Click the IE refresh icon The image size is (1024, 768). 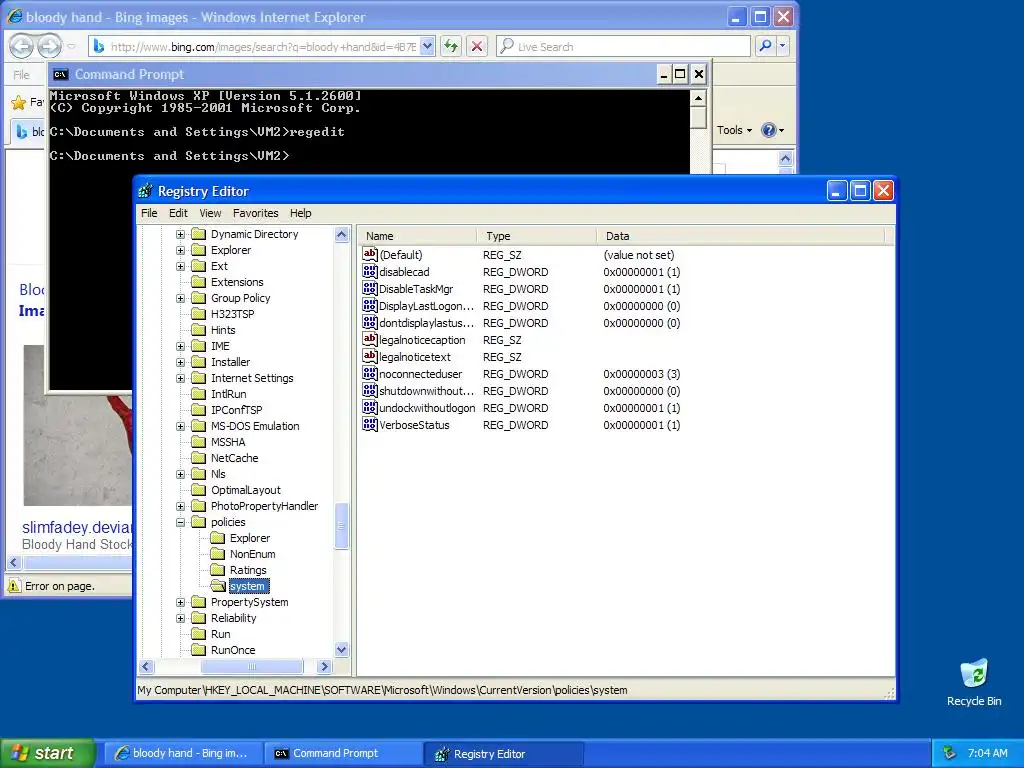[451, 46]
